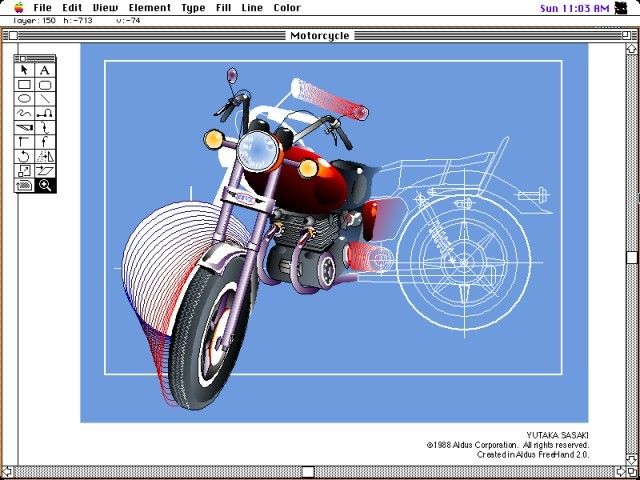640x480 pixels.
Task: Open the File menu
Action: coord(42,8)
